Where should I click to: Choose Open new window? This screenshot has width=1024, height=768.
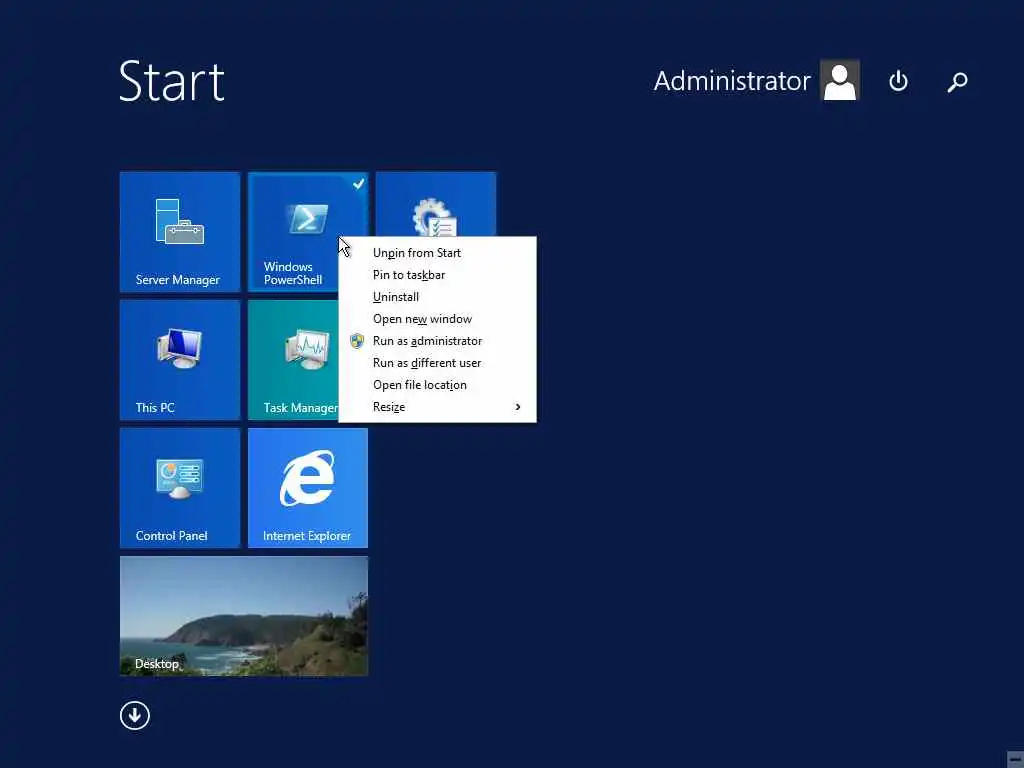(x=438, y=319)
